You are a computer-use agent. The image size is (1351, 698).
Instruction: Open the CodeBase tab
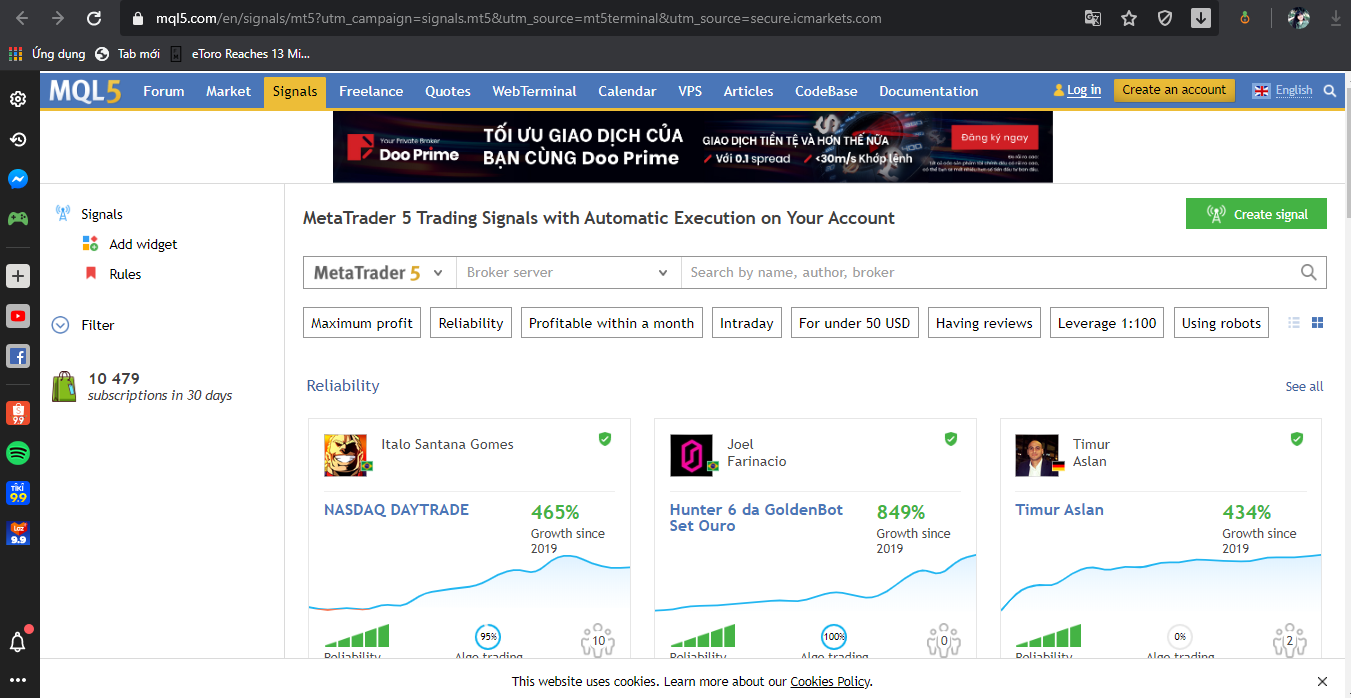point(826,91)
